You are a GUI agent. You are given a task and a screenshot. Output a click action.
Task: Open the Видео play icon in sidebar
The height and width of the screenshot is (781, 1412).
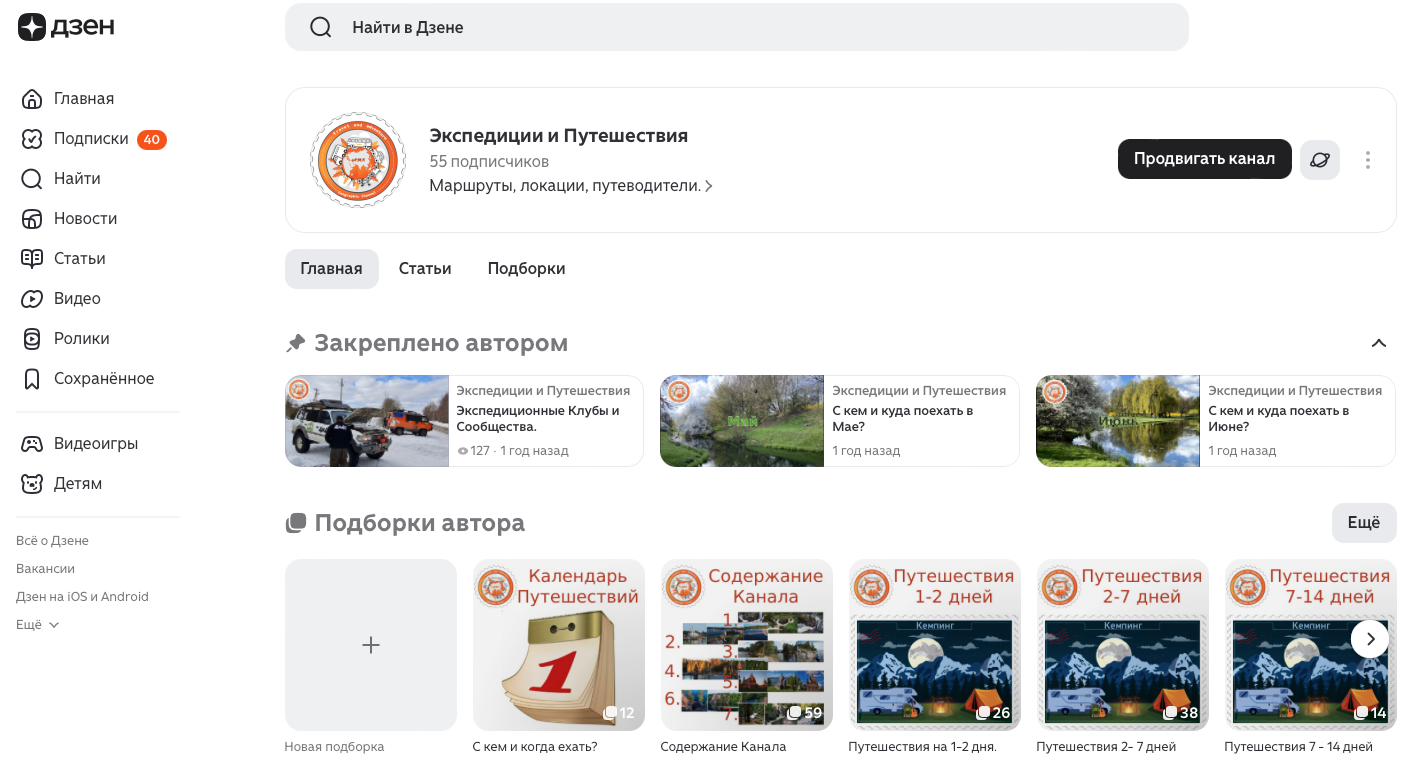click(32, 298)
